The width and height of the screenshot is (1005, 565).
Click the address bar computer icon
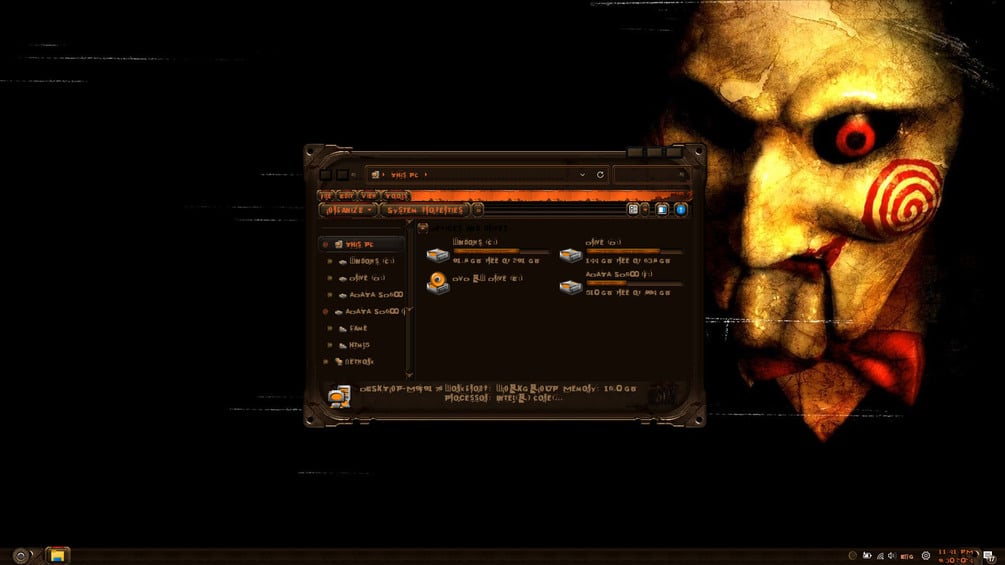pos(375,174)
